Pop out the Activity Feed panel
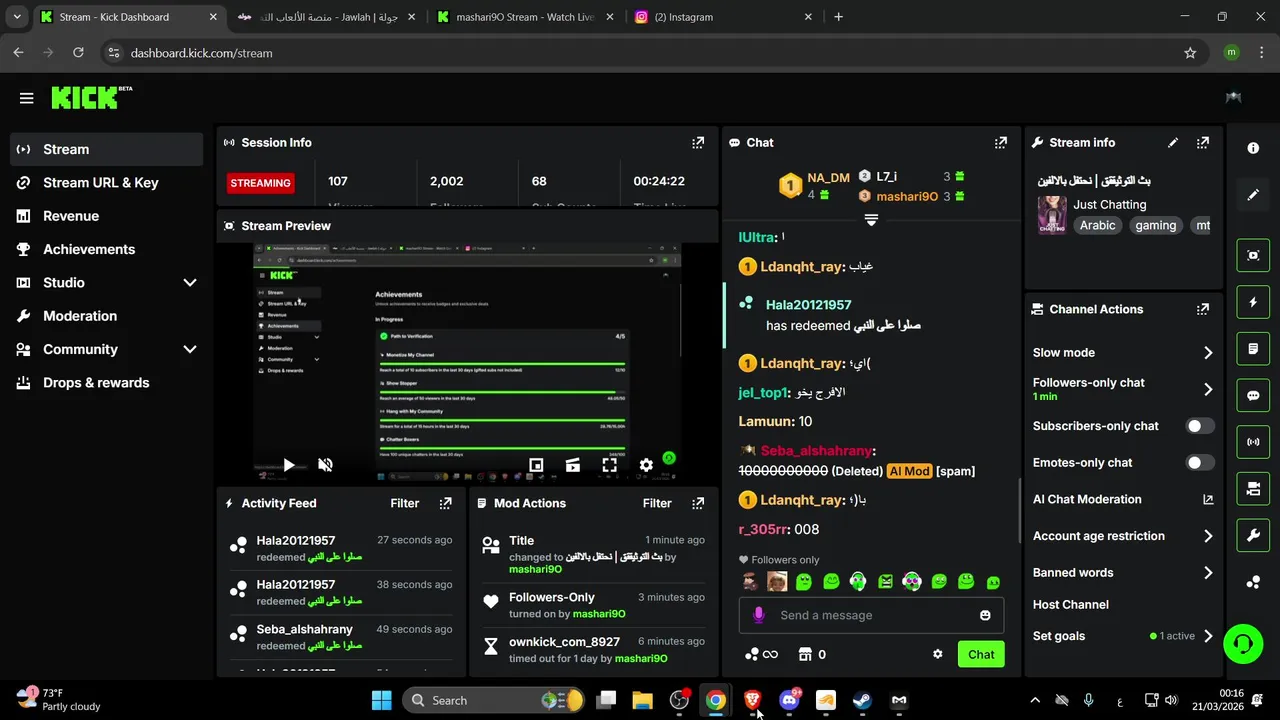Screen dimensions: 1280x720 click(446, 503)
